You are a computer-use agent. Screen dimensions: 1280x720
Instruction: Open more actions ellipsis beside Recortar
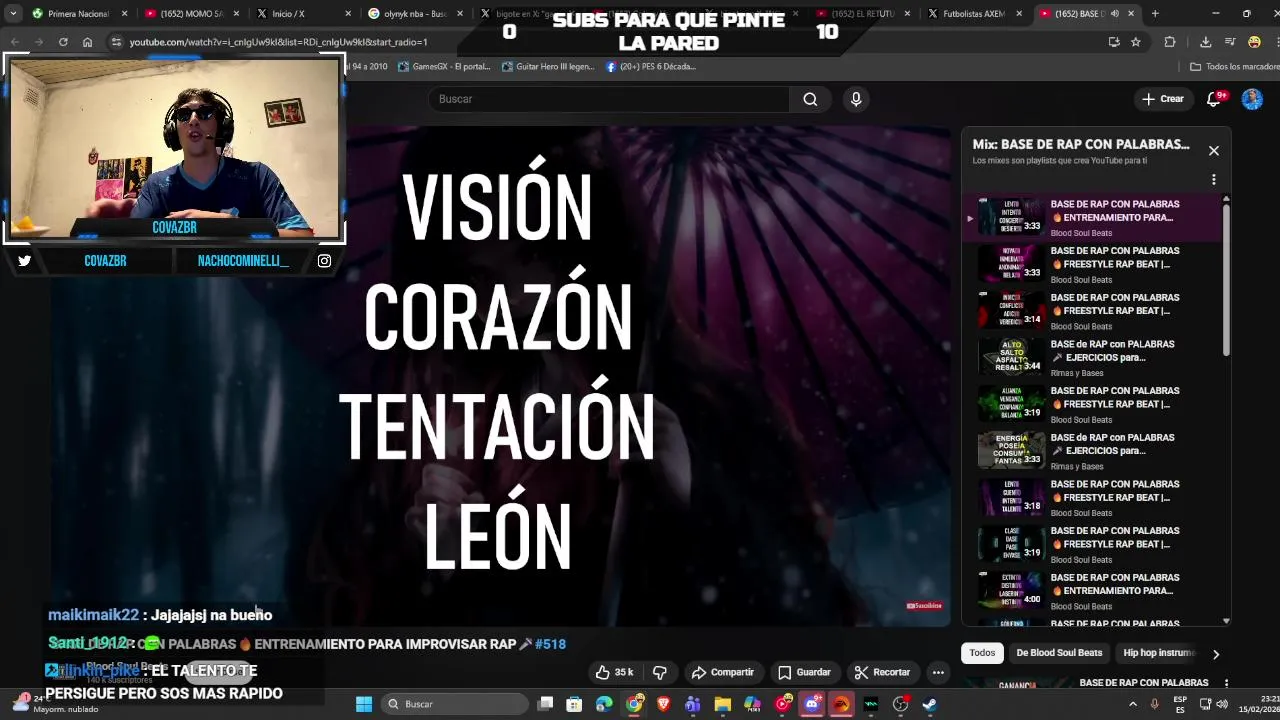click(938, 672)
